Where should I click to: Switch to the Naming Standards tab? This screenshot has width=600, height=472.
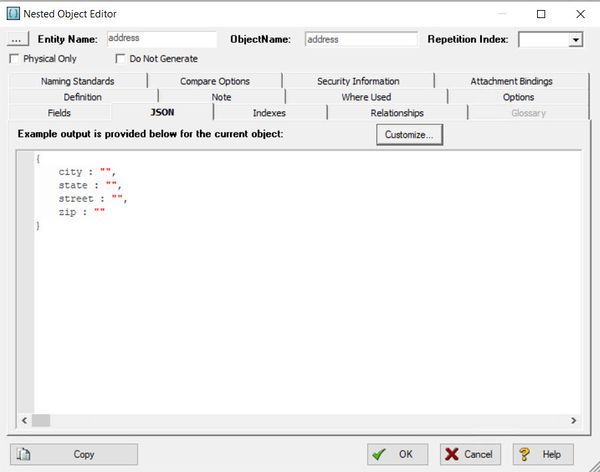pyautogui.click(x=78, y=81)
